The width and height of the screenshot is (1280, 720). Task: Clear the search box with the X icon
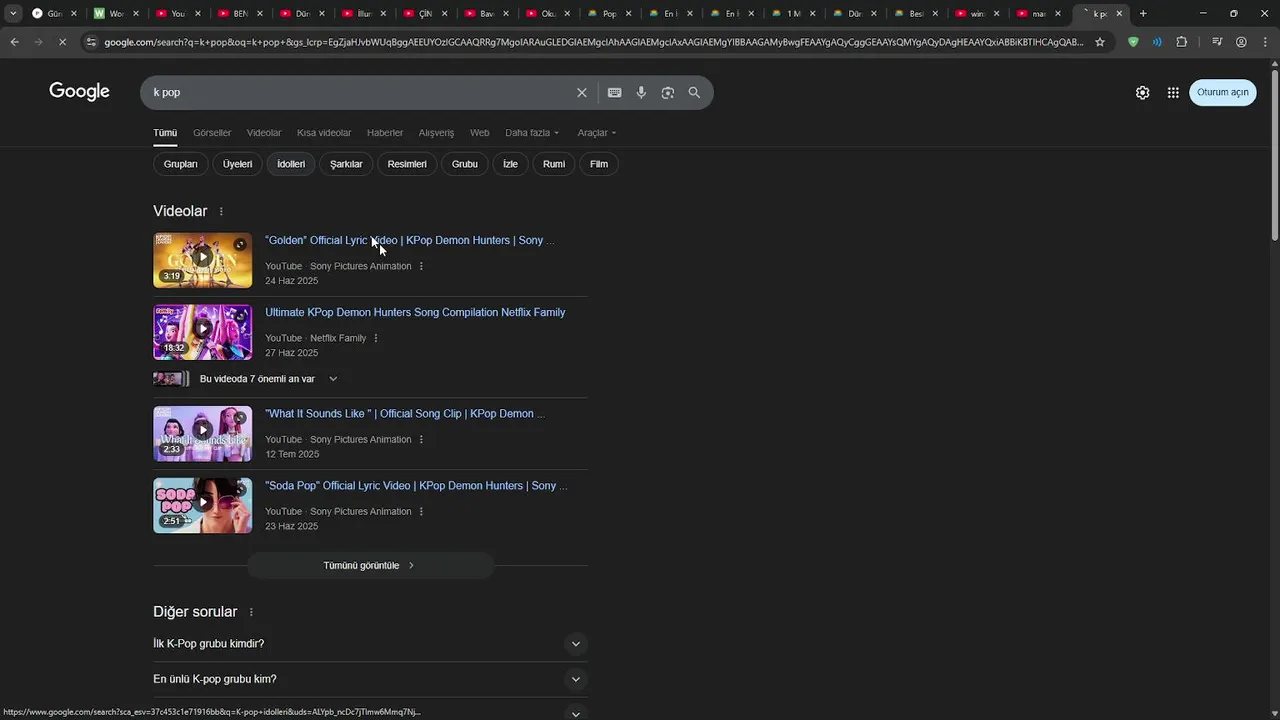tap(582, 92)
